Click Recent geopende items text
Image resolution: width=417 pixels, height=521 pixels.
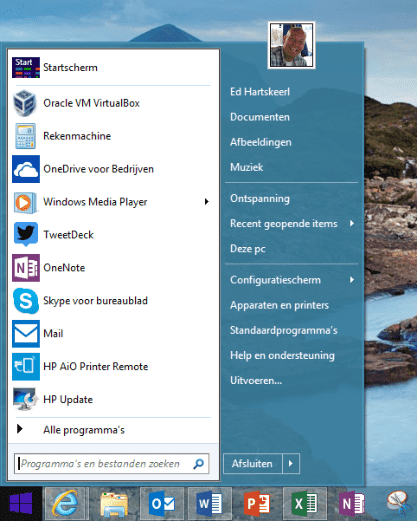(284, 224)
